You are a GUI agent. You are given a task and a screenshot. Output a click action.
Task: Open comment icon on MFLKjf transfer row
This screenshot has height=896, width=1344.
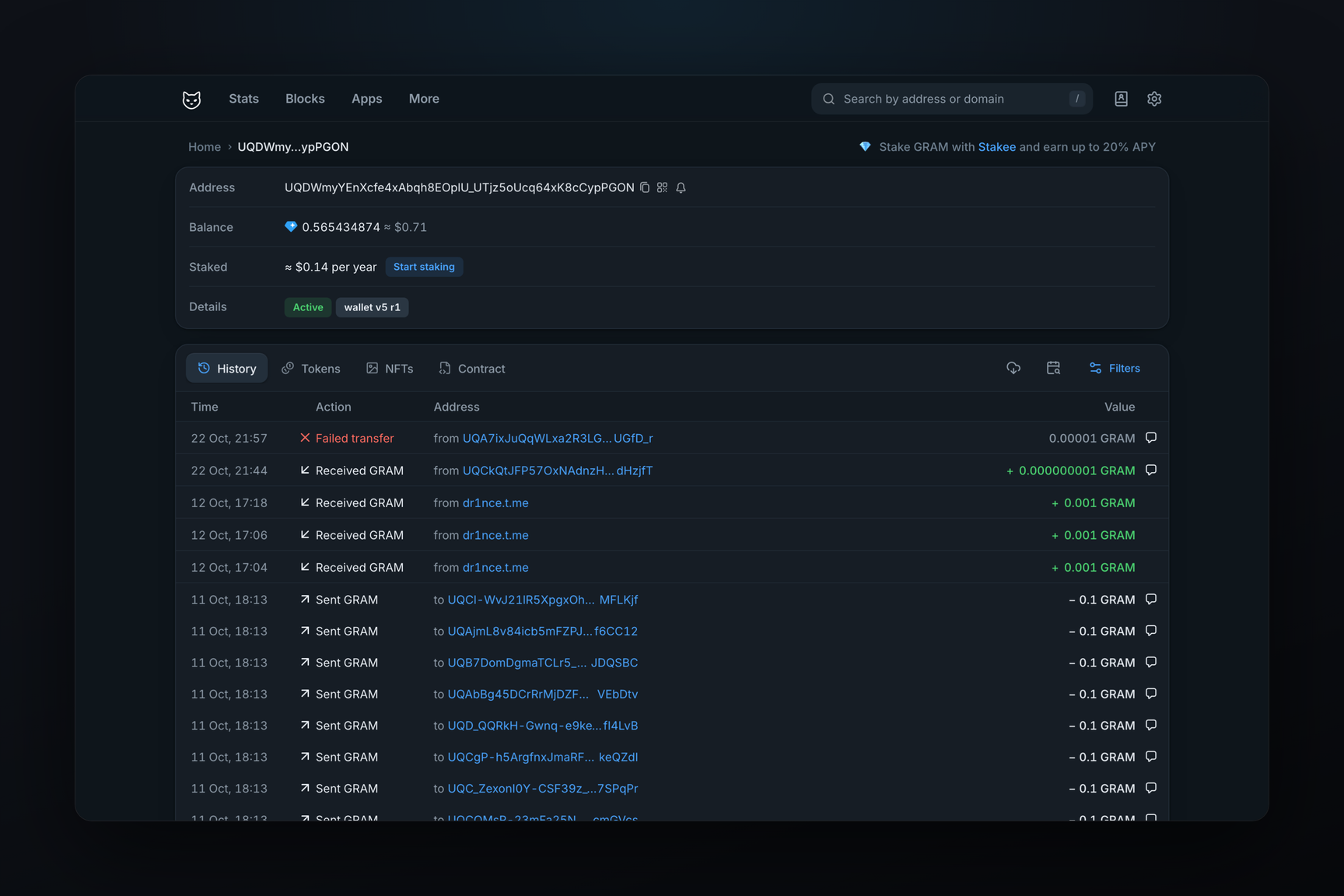coord(1151,599)
